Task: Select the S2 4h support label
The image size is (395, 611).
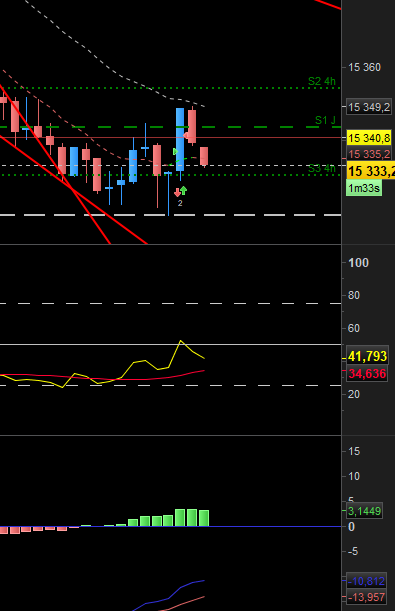Action: click(321, 81)
